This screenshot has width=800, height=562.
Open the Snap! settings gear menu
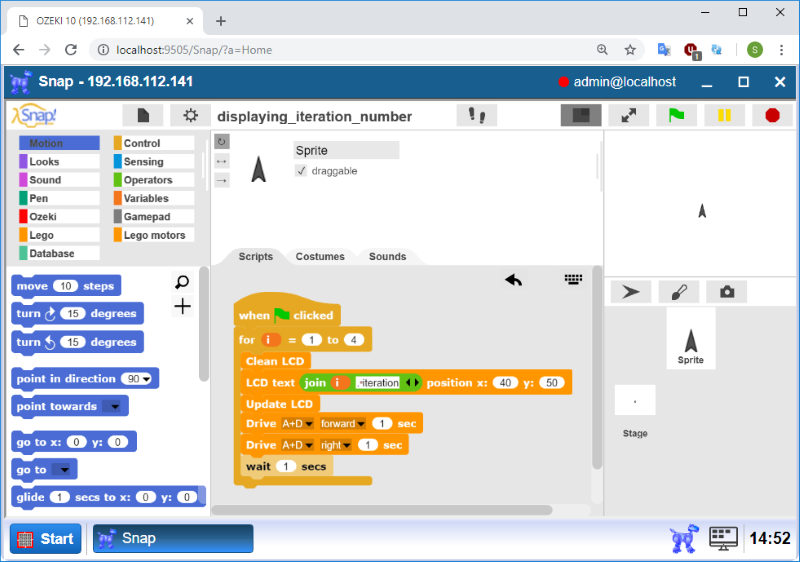(x=190, y=116)
